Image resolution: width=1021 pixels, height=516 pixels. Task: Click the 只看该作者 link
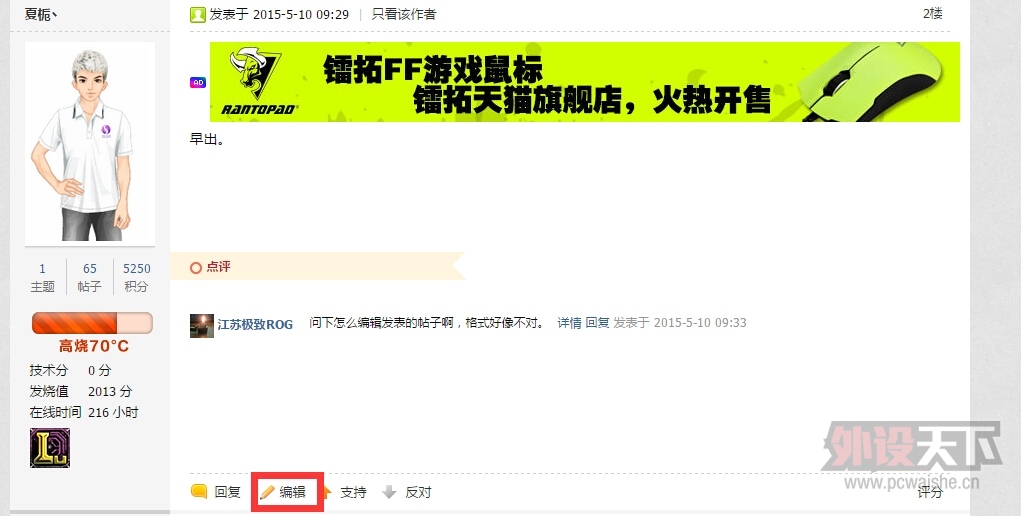pos(404,14)
